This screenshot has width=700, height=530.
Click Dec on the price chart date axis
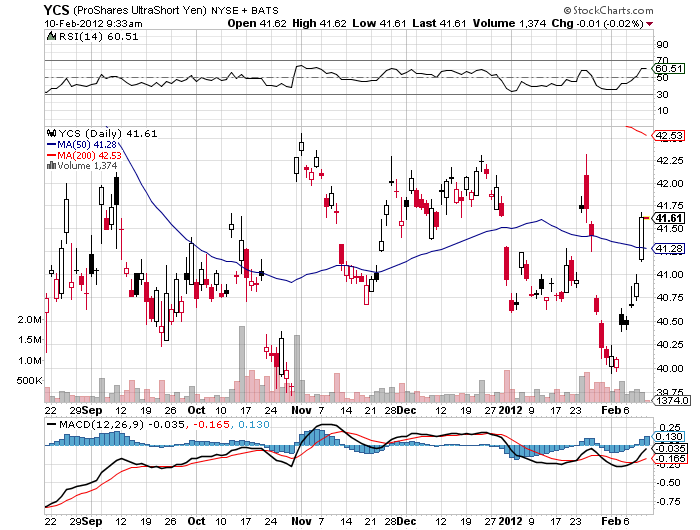(407, 410)
